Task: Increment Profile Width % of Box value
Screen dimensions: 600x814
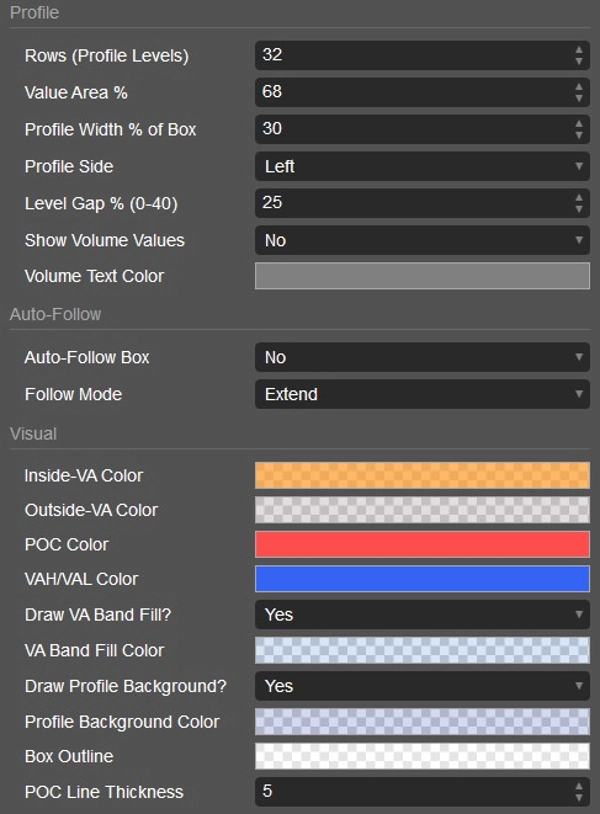Action: point(580,124)
